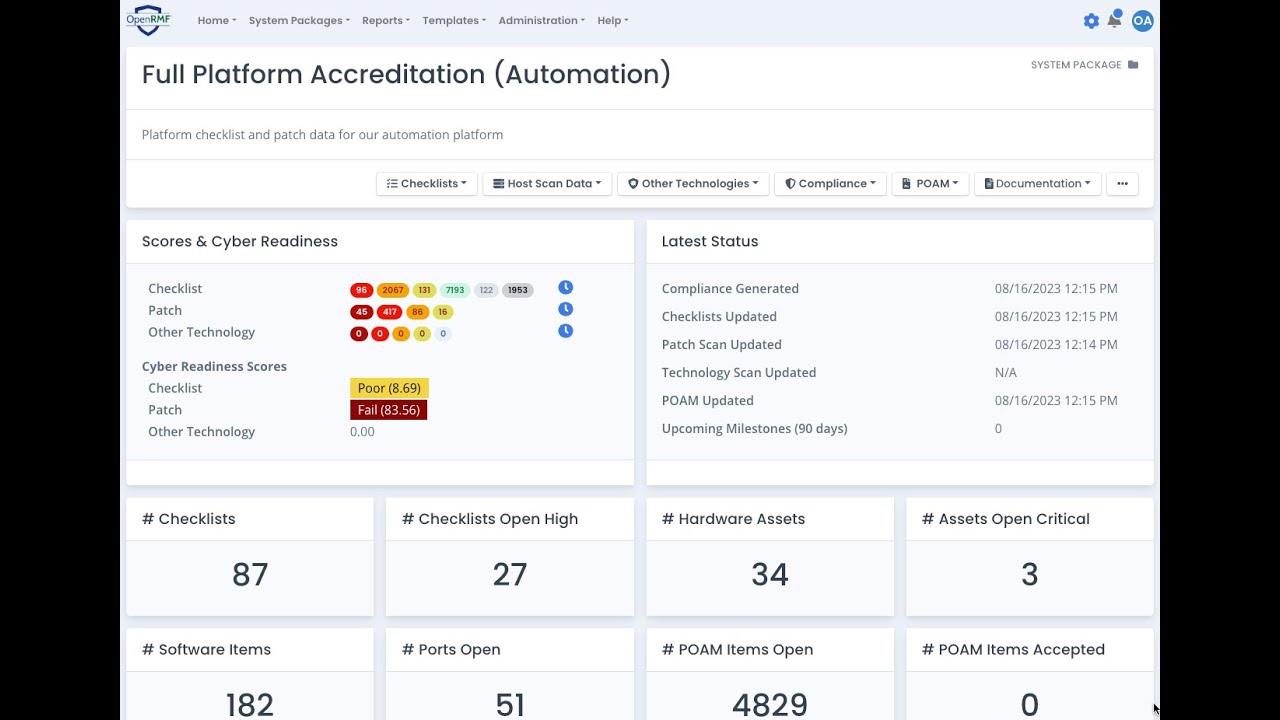Expand the POAM dropdown button
1280x720 pixels.
pos(930,184)
